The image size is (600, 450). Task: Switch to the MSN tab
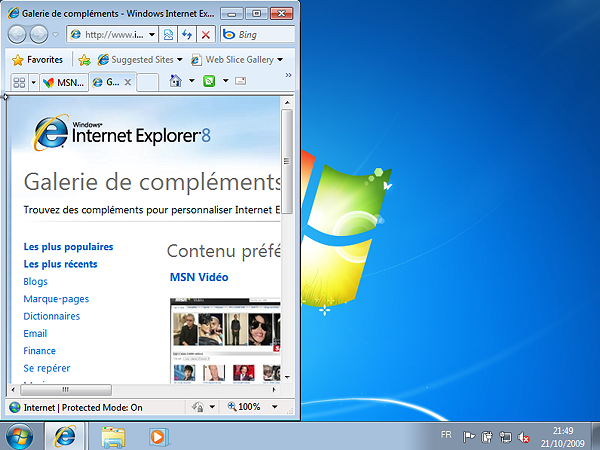click(x=63, y=82)
